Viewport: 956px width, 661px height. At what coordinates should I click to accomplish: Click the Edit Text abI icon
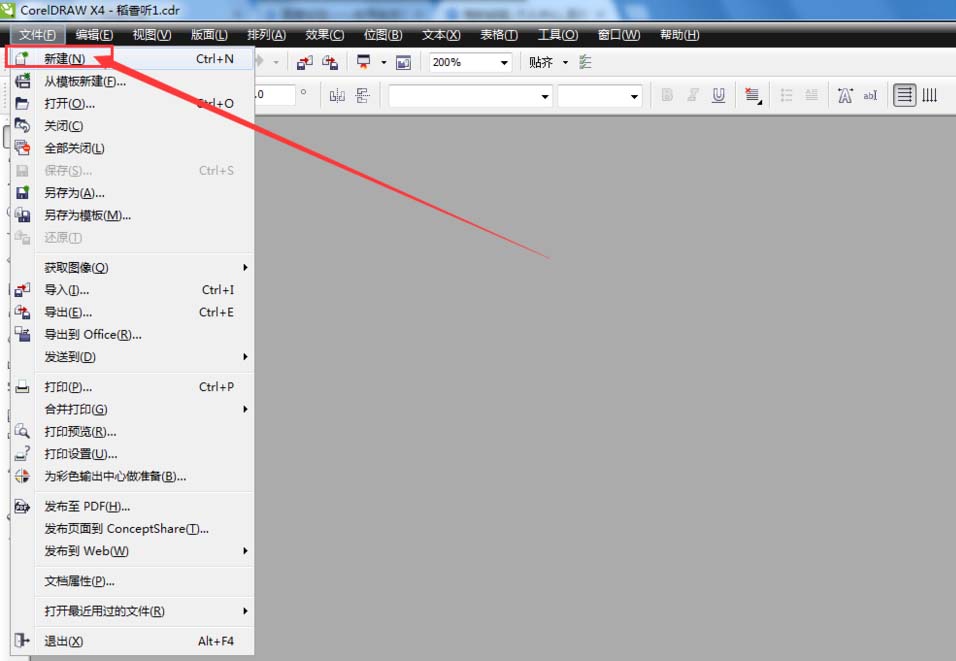(x=870, y=95)
